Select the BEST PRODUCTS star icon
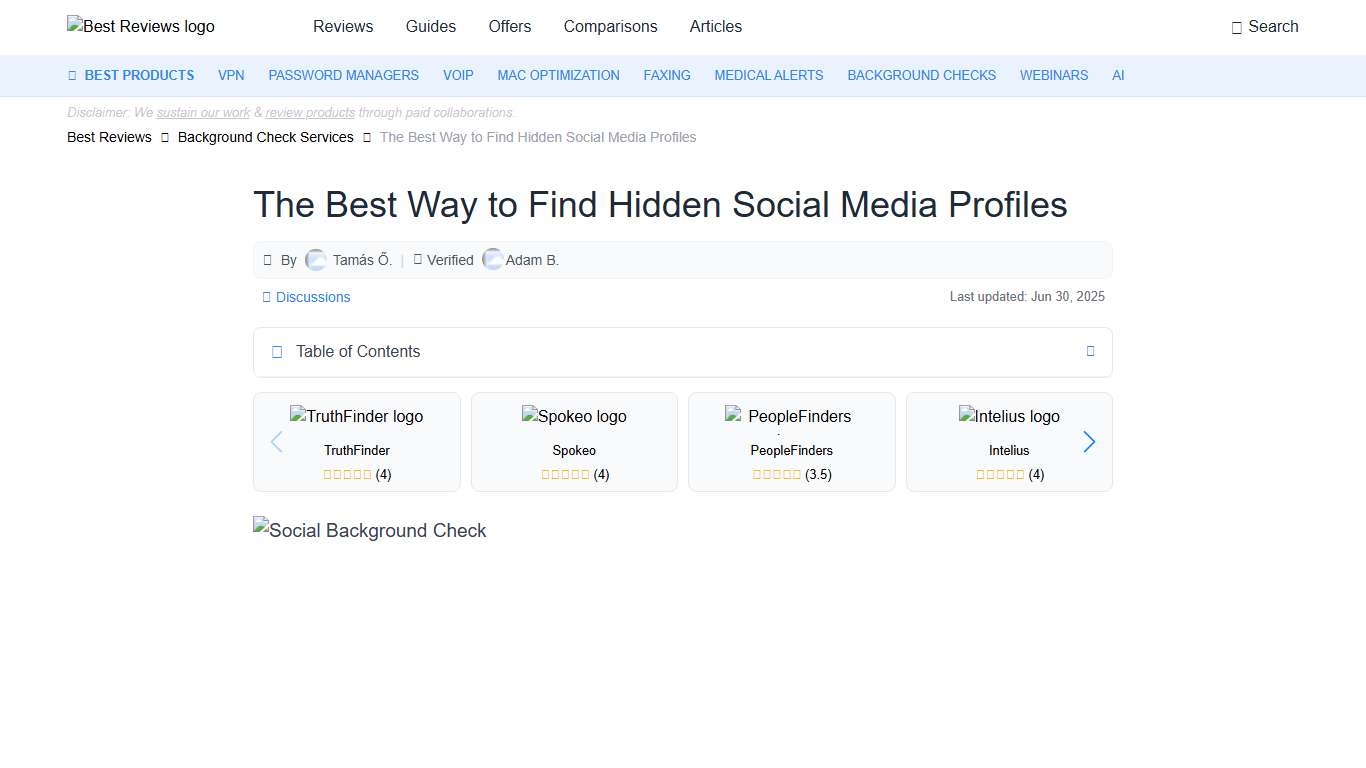The image size is (1366, 768). point(71,75)
